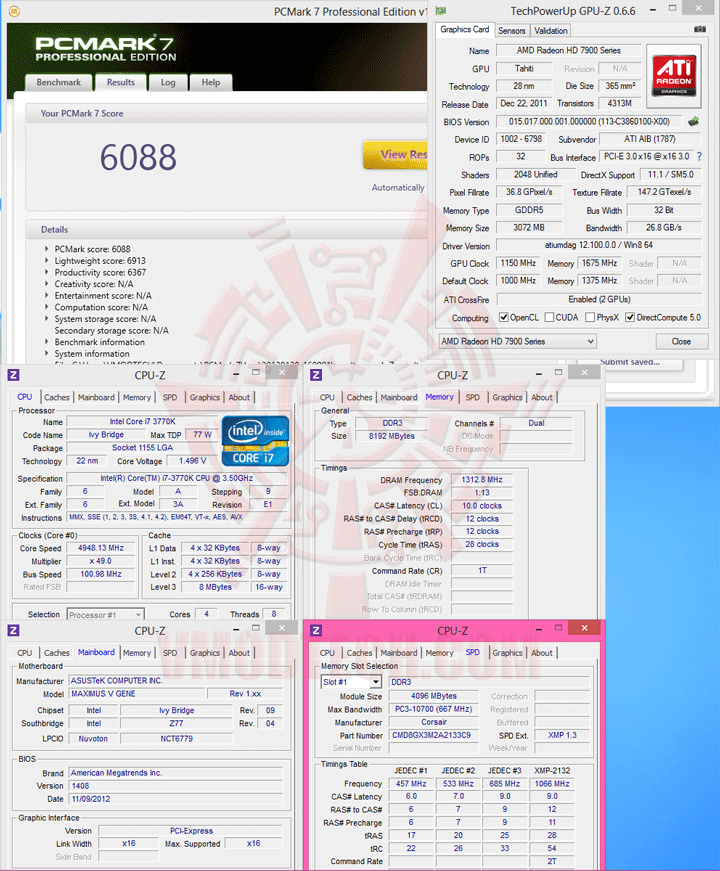This screenshot has width=720, height=871.
Task: Click the Memory Size value 3072 MB
Action: 529,227
